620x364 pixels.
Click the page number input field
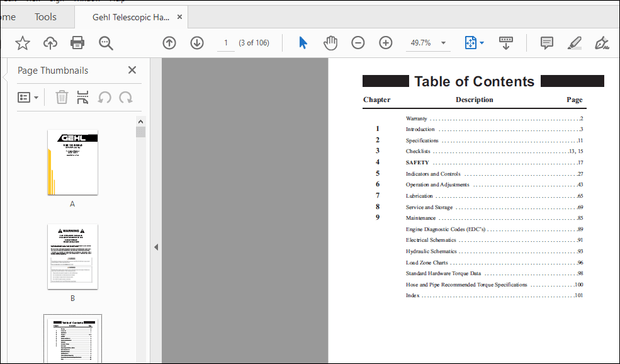coord(226,43)
